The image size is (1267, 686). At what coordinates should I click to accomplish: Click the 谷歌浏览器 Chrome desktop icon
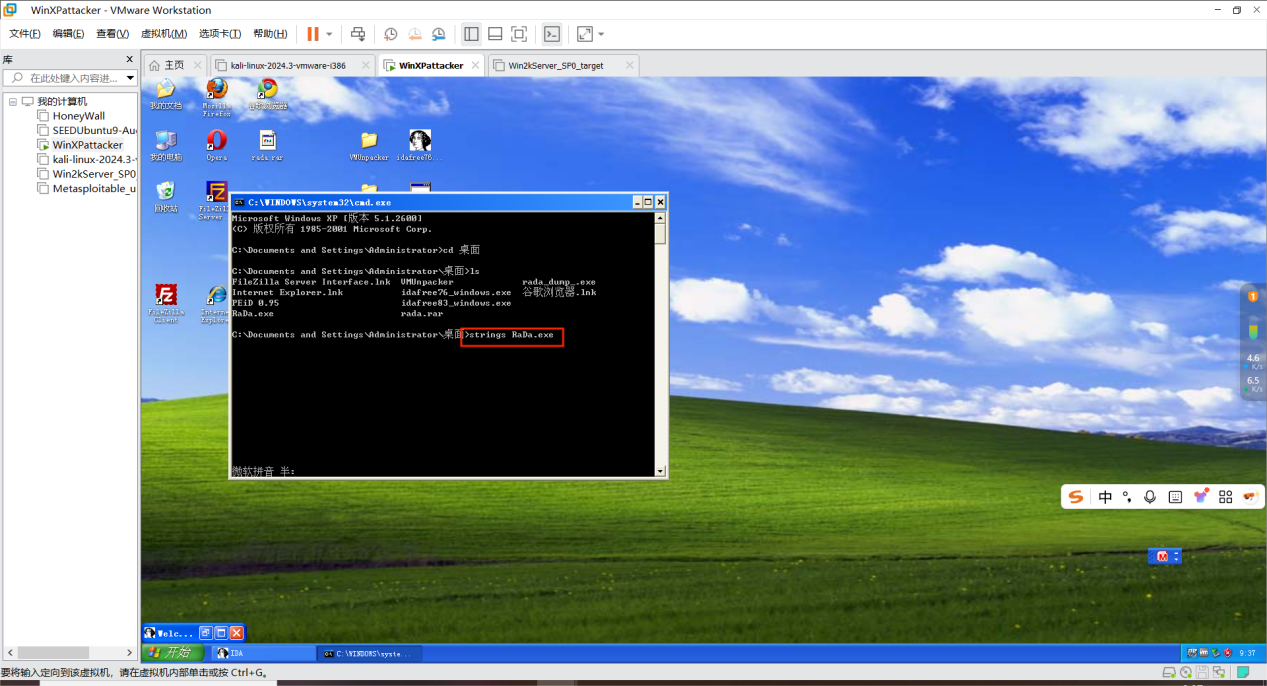pos(267,94)
